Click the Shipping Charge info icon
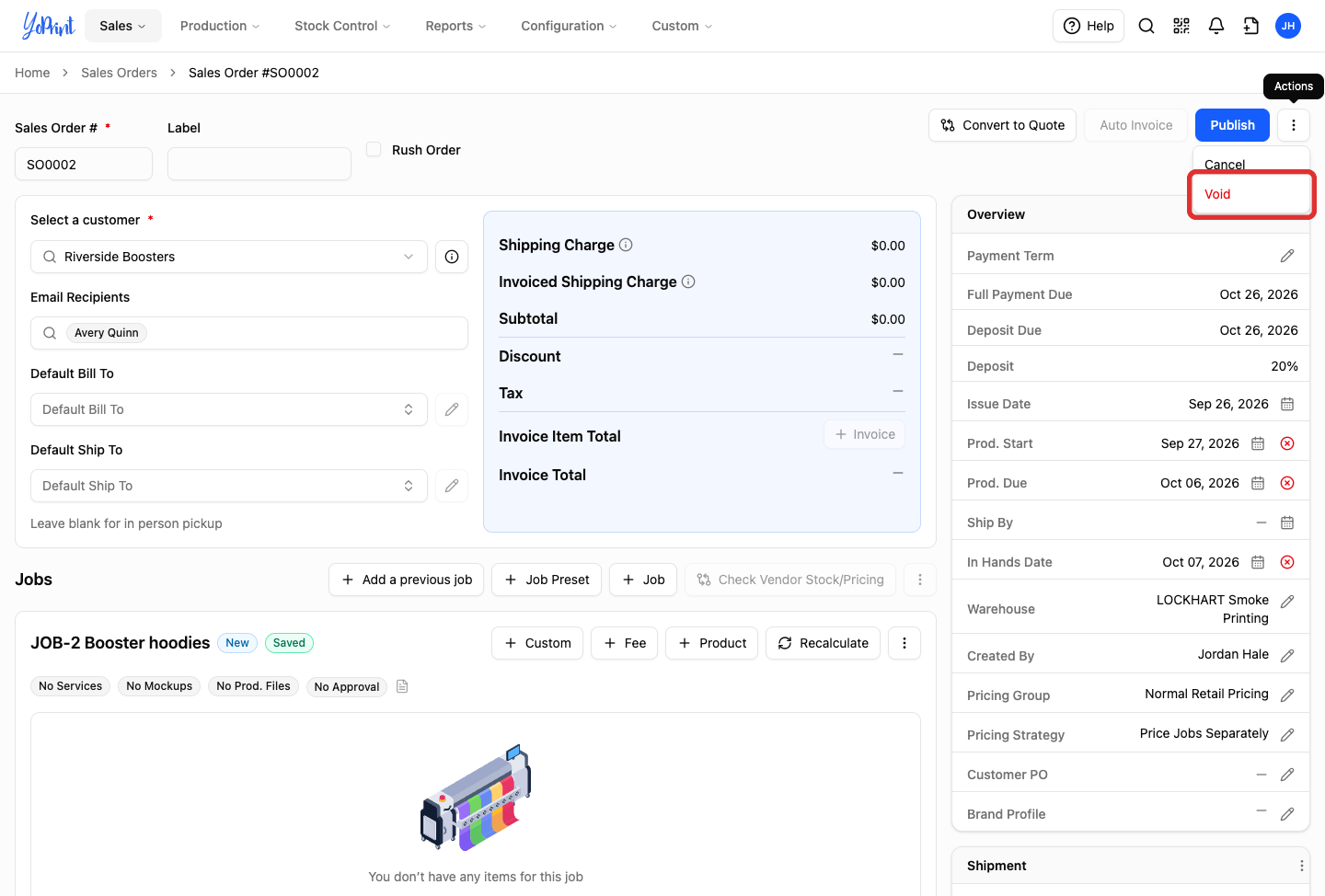Viewport: 1325px width, 896px height. click(626, 245)
